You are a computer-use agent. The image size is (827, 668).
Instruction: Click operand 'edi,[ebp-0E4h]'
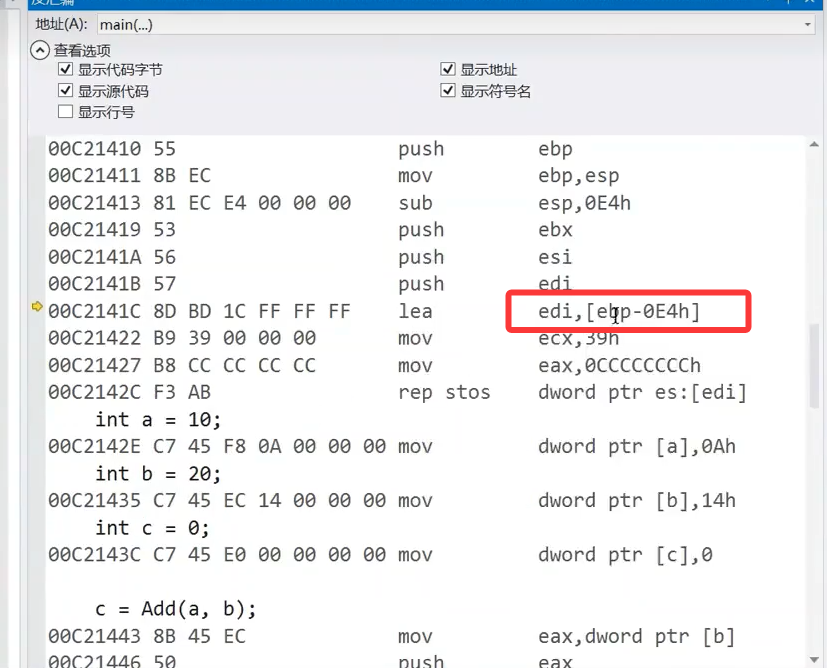(619, 312)
